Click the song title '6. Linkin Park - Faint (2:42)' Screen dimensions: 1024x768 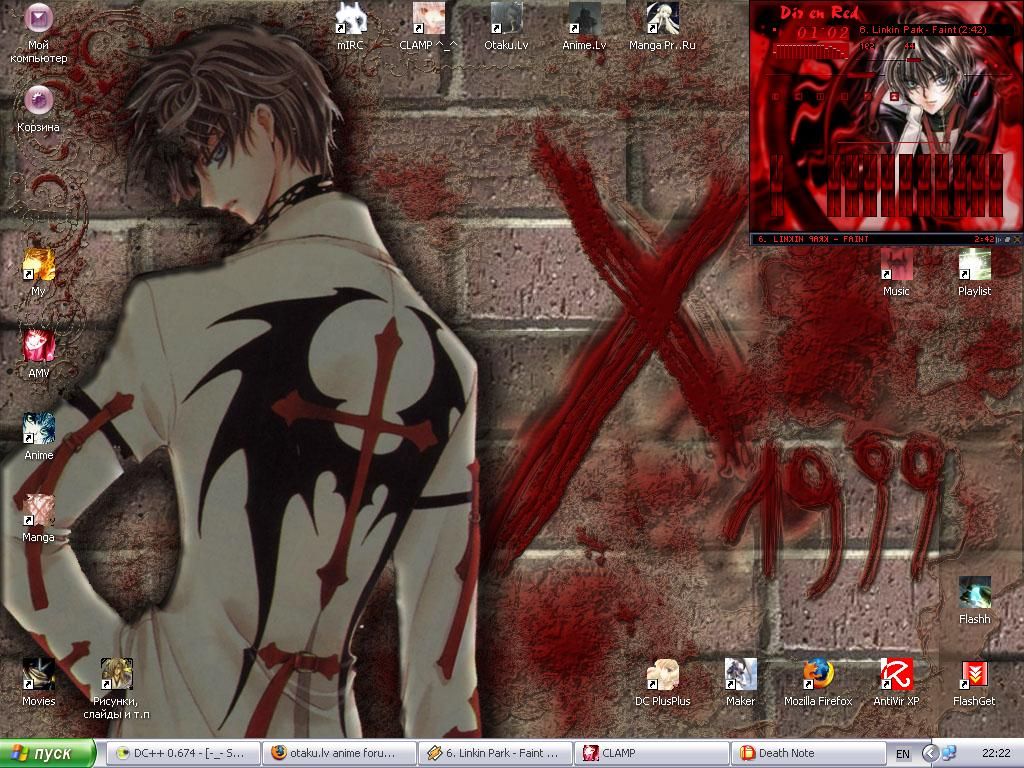pyautogui.click(x=923, y=29)
